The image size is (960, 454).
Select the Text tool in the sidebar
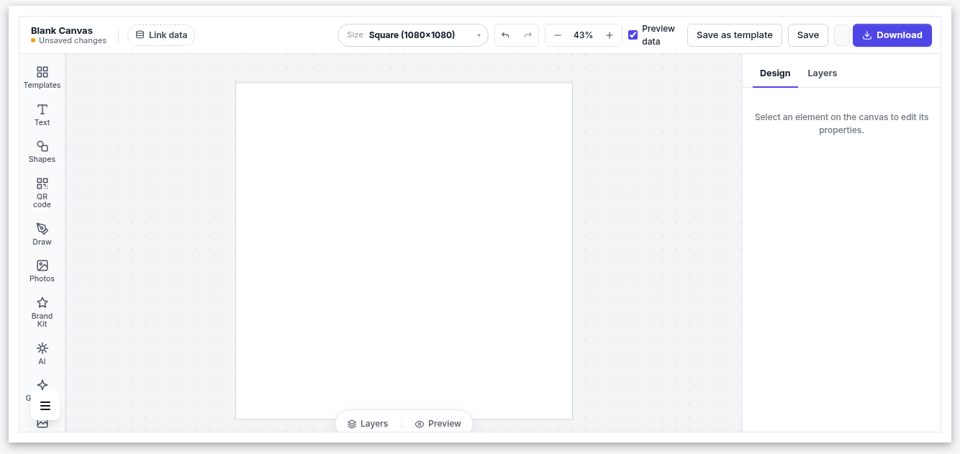point(42,114)
